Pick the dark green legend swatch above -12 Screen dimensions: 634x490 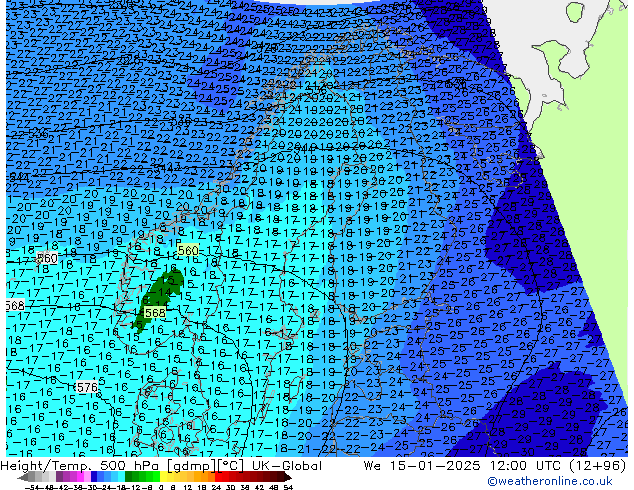point(129,477)
